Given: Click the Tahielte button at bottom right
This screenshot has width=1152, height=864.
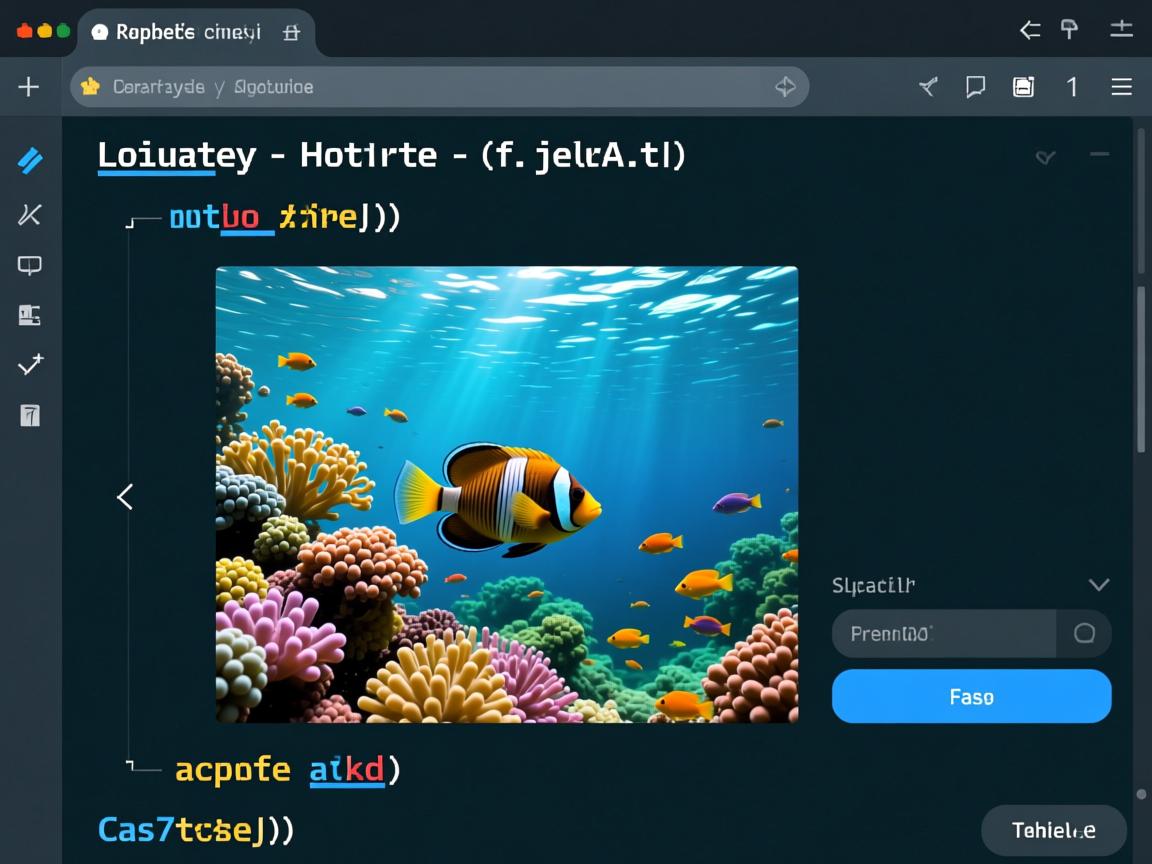Looking at the screenshot, I should tap(1053, 830).
